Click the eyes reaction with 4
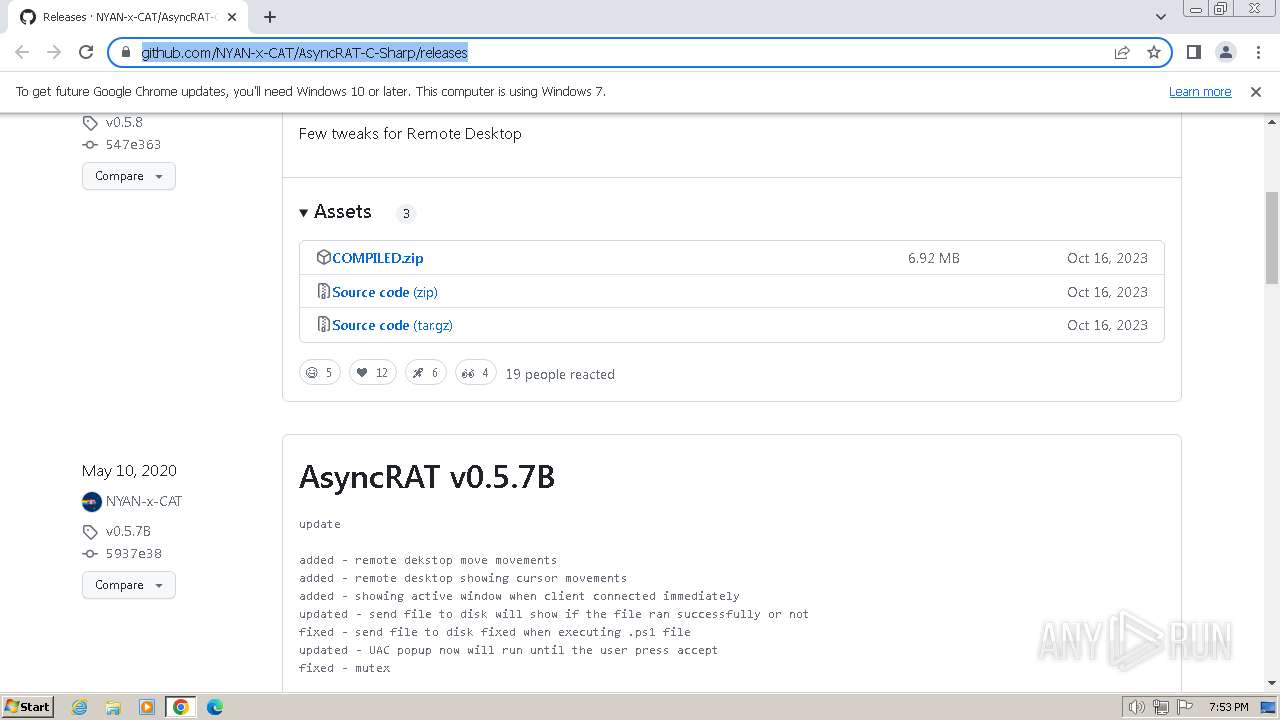Screen dimensions: 1280x720 point(476,373)
